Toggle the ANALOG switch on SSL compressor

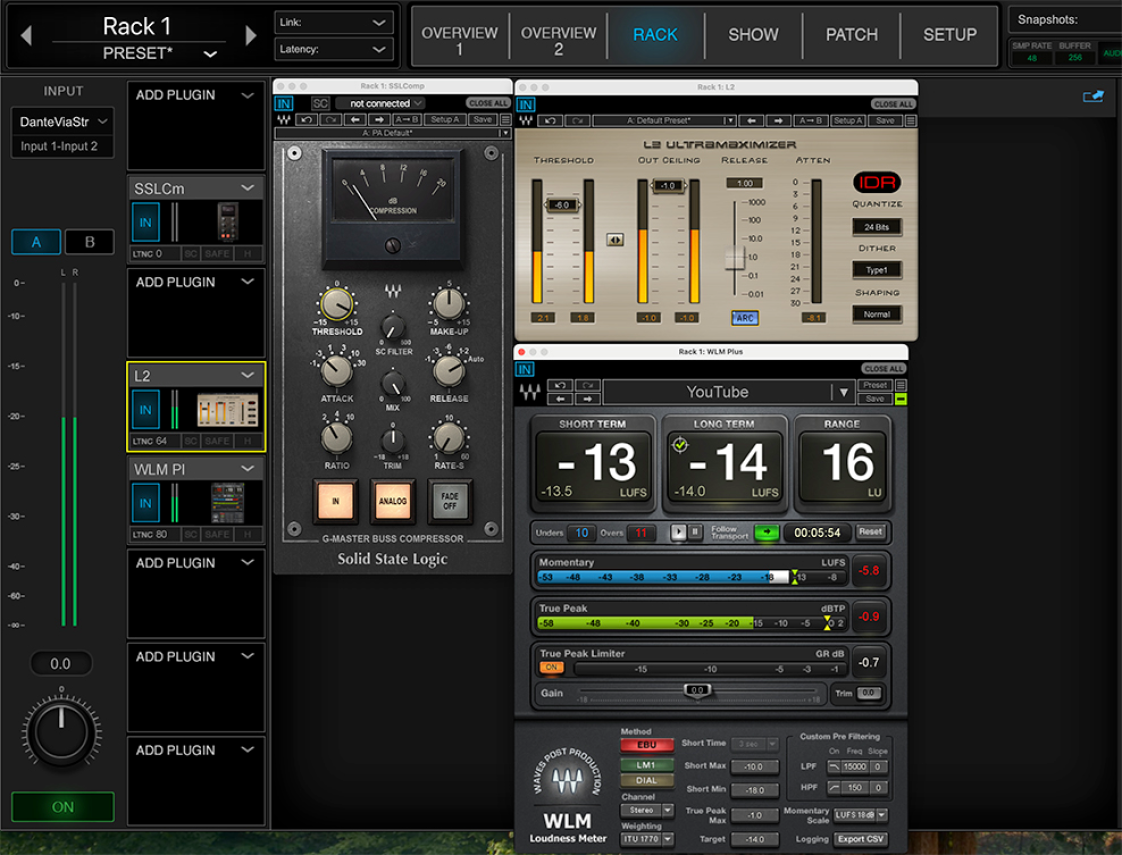pos(392,501)
